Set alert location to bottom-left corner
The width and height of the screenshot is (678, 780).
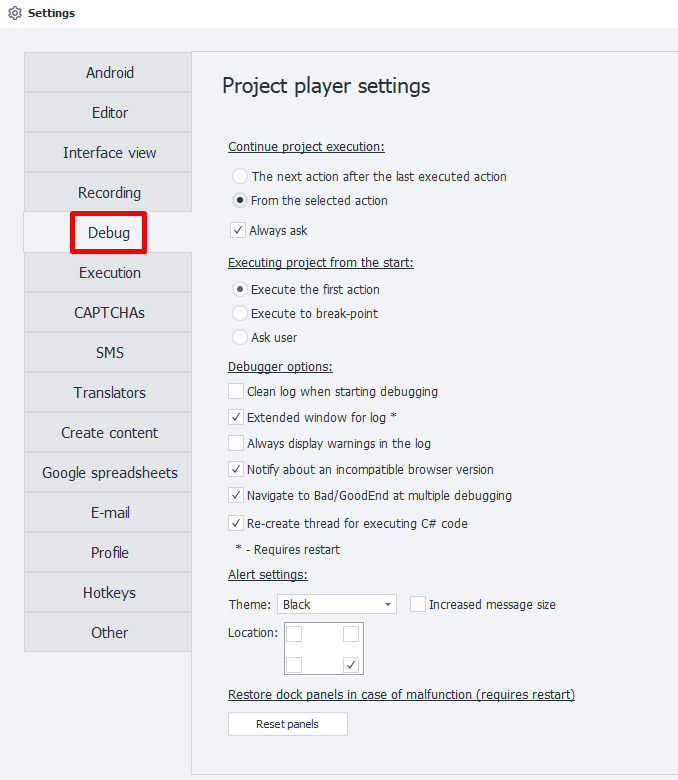[x=295, y=664]
